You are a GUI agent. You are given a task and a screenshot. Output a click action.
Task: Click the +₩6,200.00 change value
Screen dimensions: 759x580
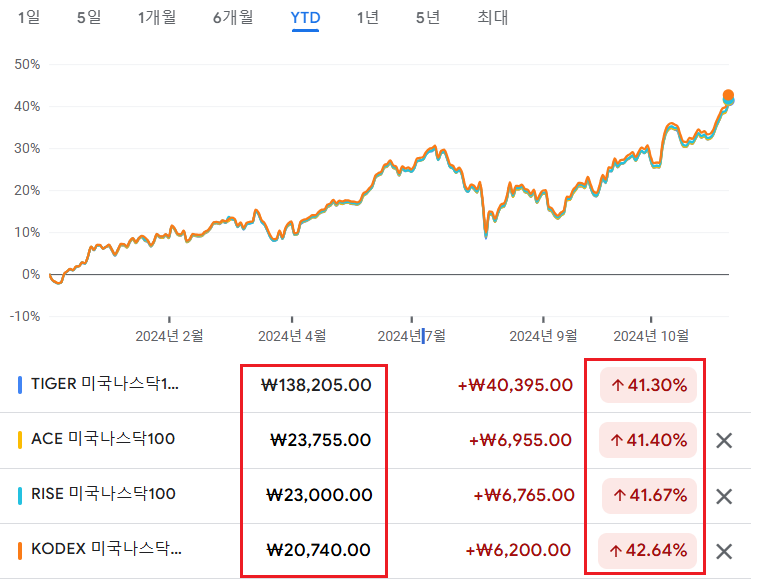(x=518, y=550)
